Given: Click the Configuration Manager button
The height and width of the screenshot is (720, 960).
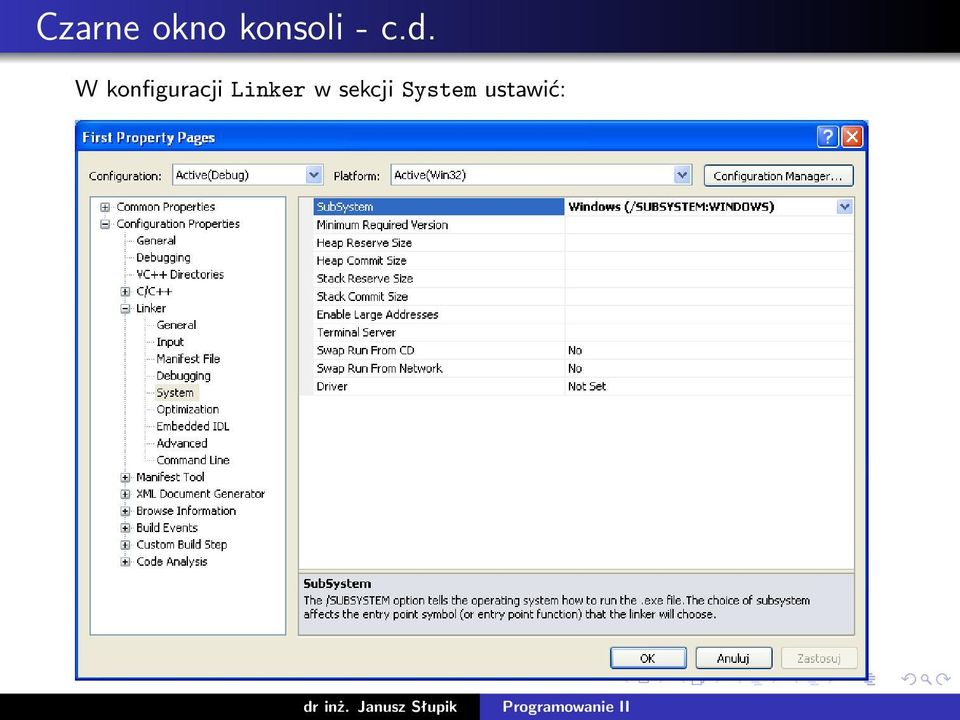Looking at the screenshot, I should coord(778,176).
